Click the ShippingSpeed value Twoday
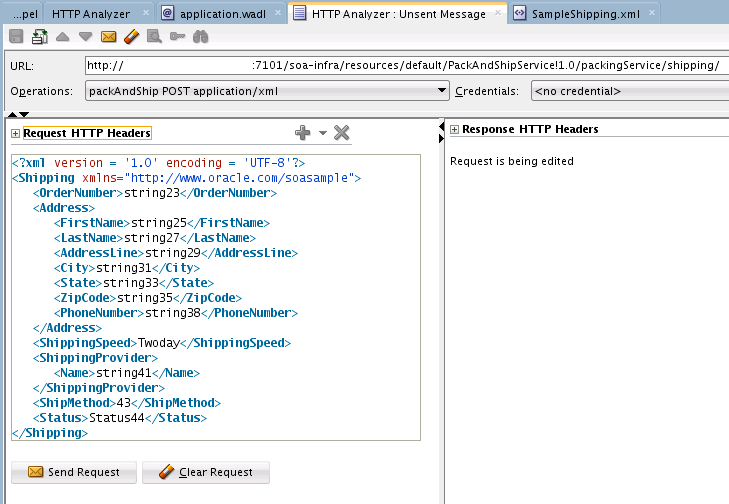Image resolution: width=729 pixels, height=504 pixels. (x=159, y=343)
